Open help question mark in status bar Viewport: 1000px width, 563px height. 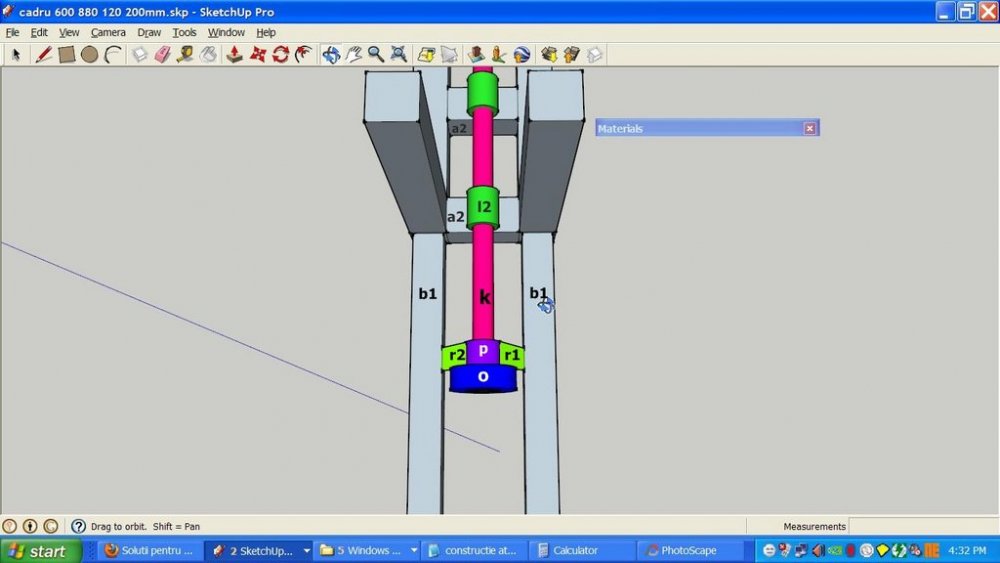pyautogui.click(x=78, y=526)
